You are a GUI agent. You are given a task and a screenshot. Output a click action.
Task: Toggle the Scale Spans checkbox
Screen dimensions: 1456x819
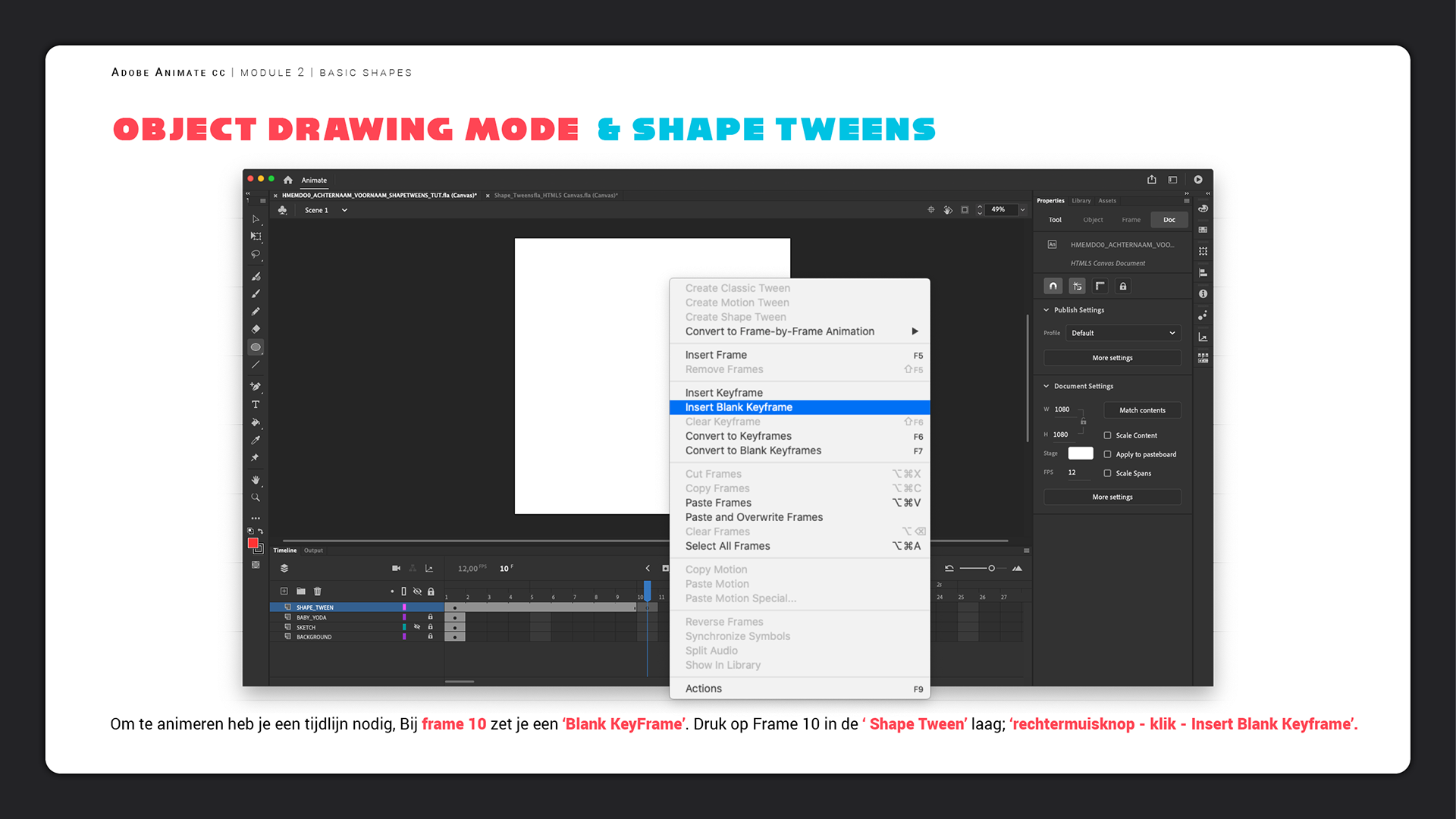1107,473
